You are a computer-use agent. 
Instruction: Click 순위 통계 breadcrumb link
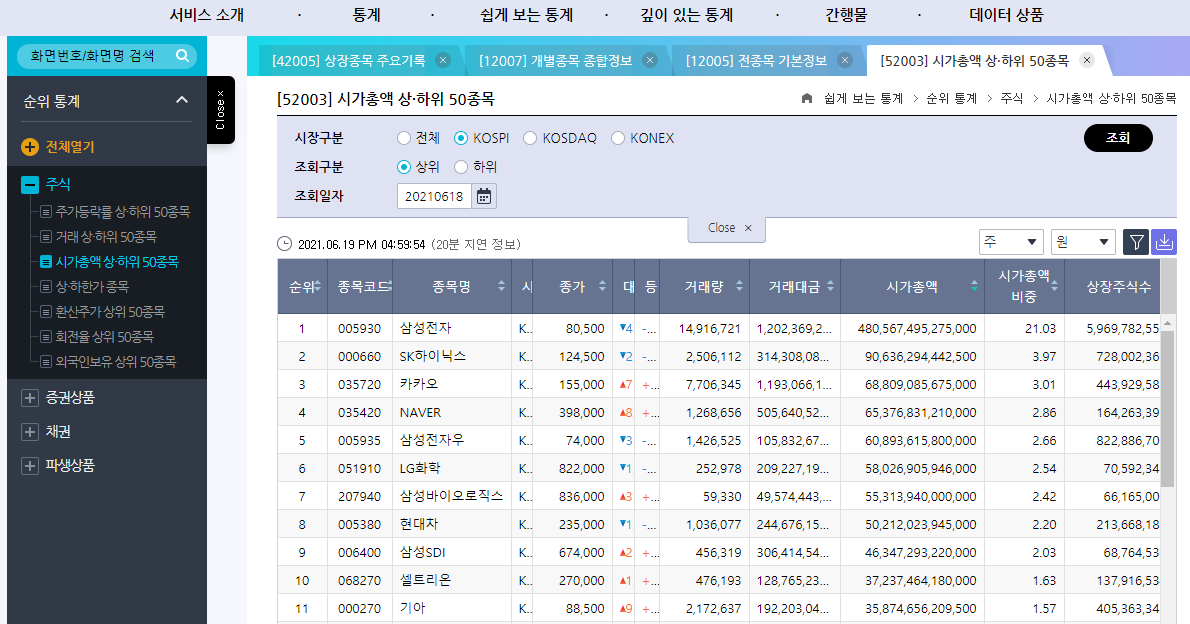(x=952, y=99)
